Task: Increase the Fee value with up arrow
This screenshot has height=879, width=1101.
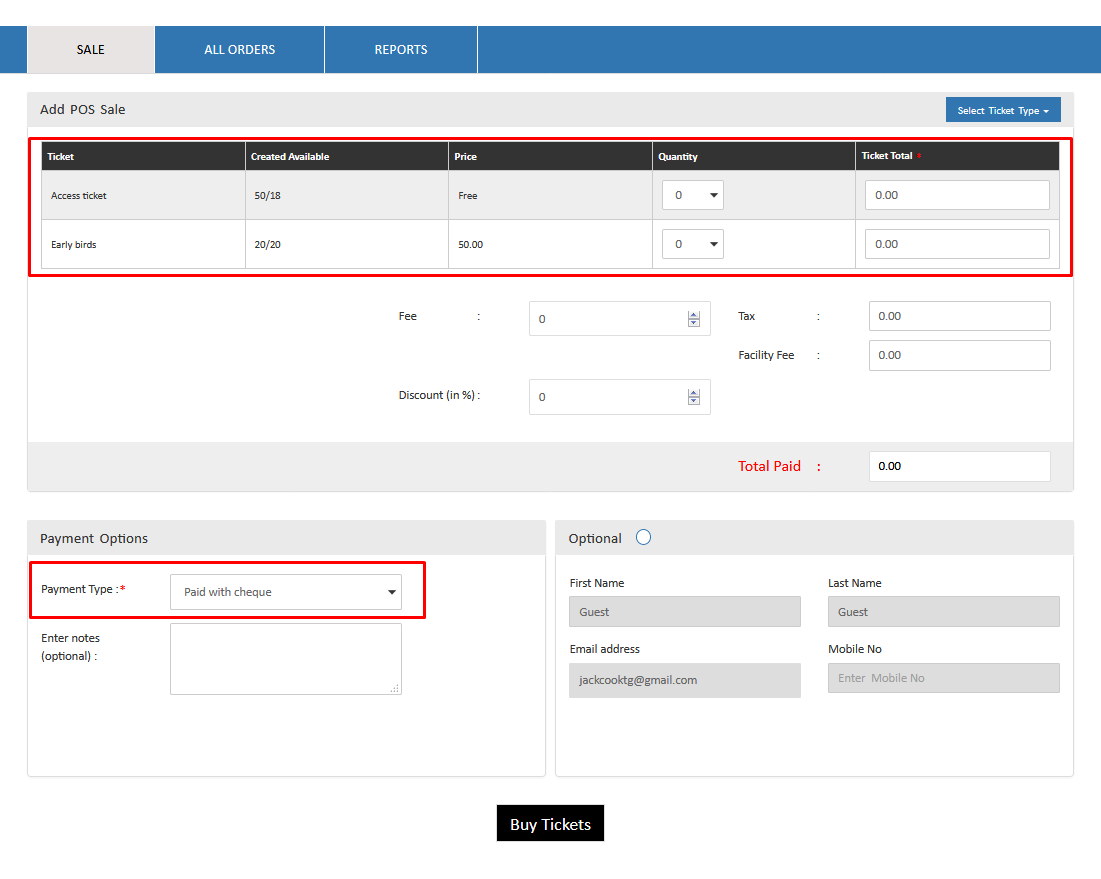Action: (694, 315)
